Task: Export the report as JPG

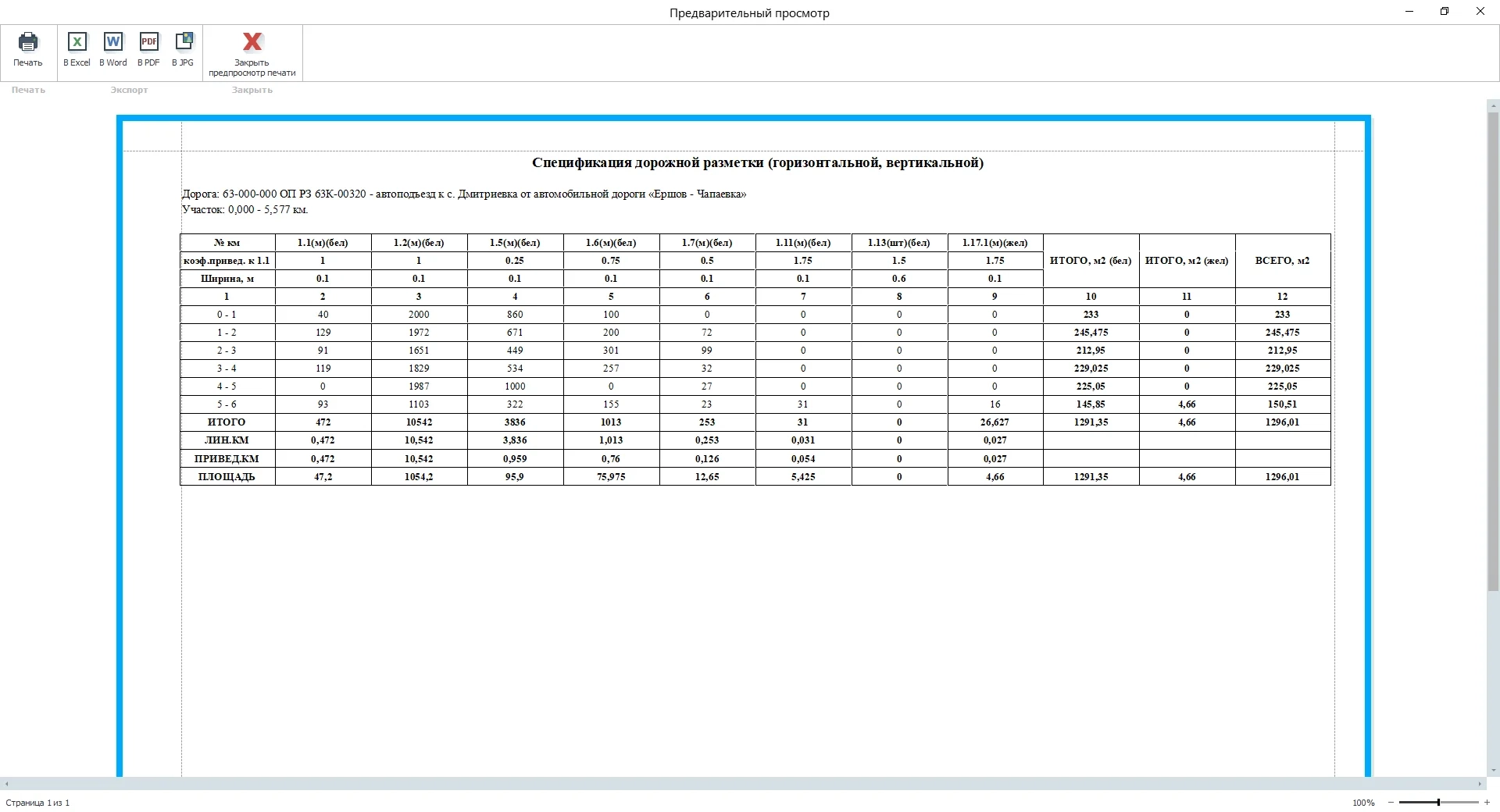Action: pyautogui.click(x=184, y=43)
